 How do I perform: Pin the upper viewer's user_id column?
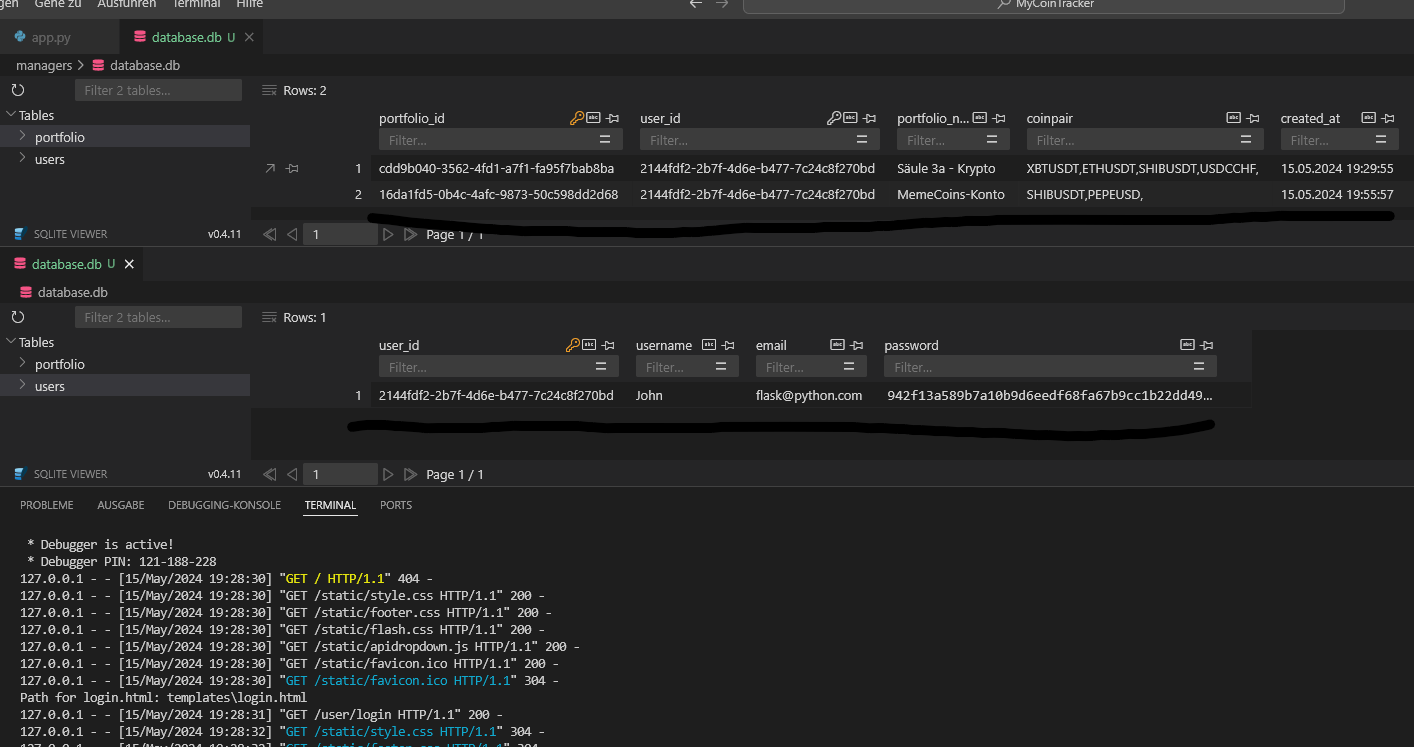pyautogui.click(x=870, y=118)
